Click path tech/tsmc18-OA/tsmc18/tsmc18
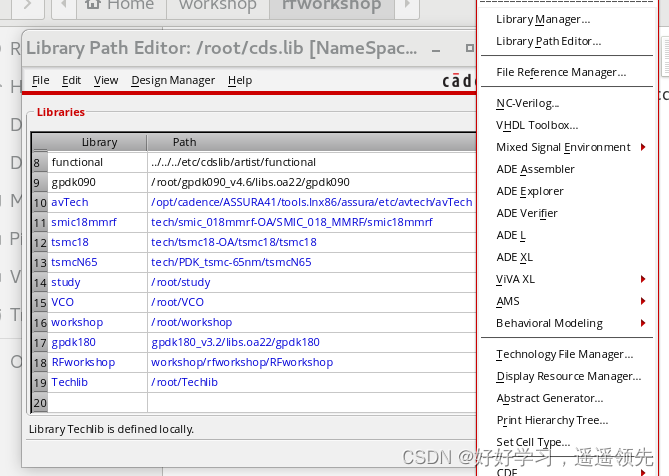The image size is (669, 476). [x=311, y=243]
